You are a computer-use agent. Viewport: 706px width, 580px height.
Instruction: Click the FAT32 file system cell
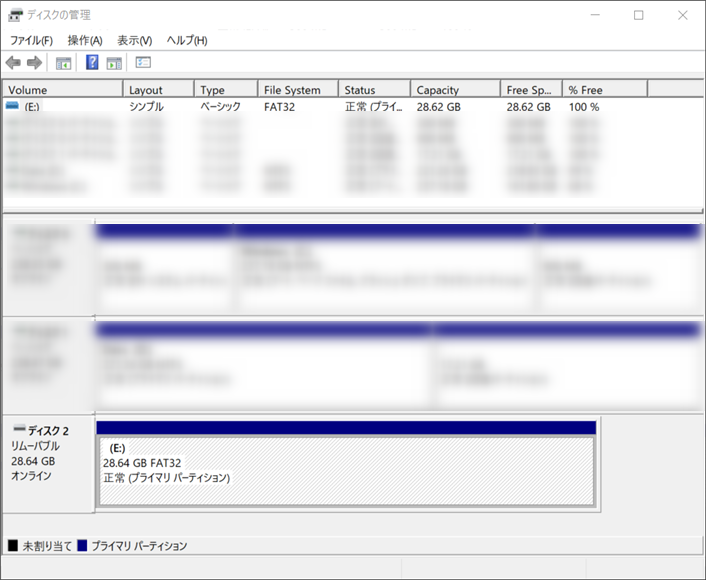280,107
